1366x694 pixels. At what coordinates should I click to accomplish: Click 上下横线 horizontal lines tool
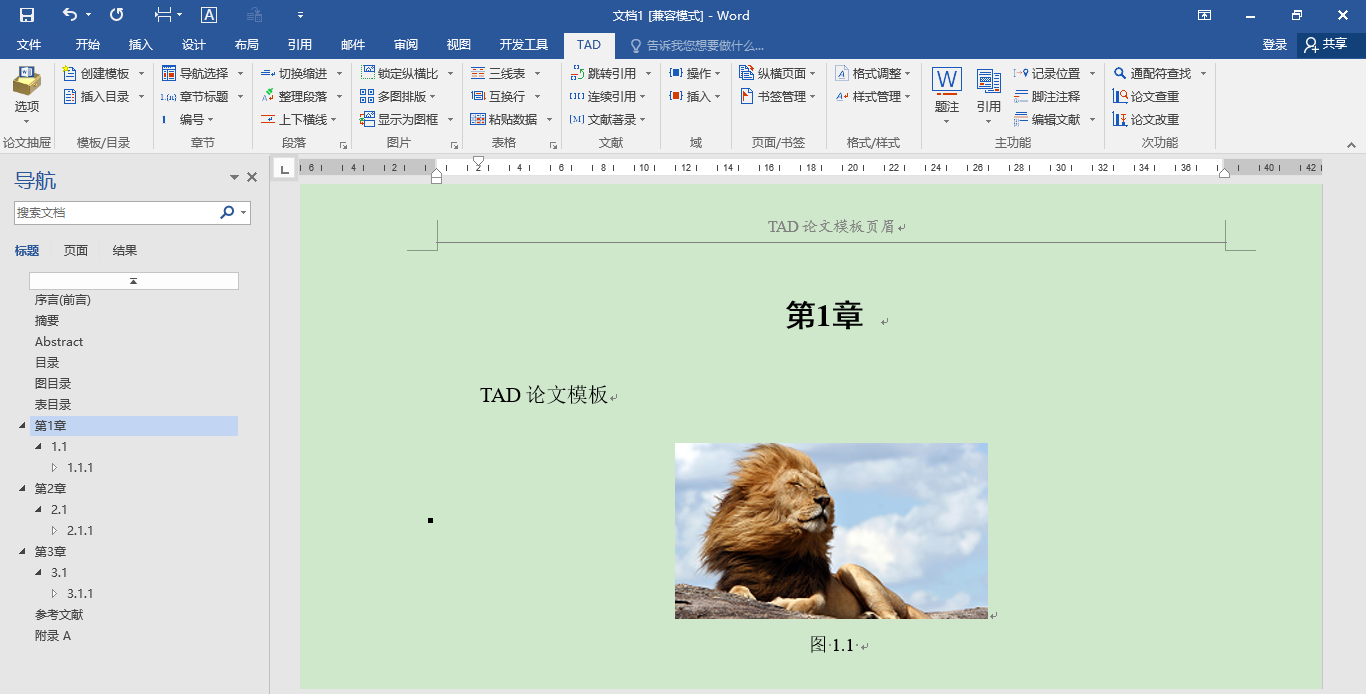pos(294,120)
